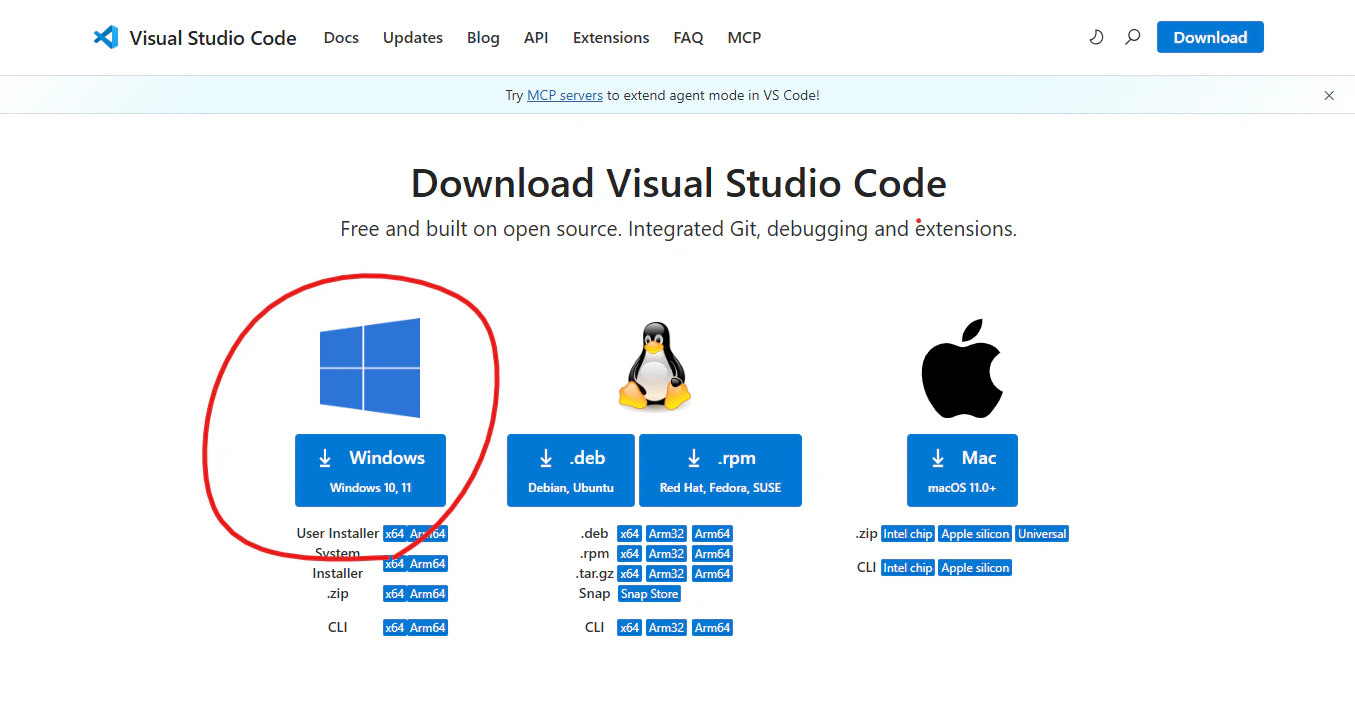Select Mac CLI Intel chip
The image size is (1355, 703).
click(908, 568)
